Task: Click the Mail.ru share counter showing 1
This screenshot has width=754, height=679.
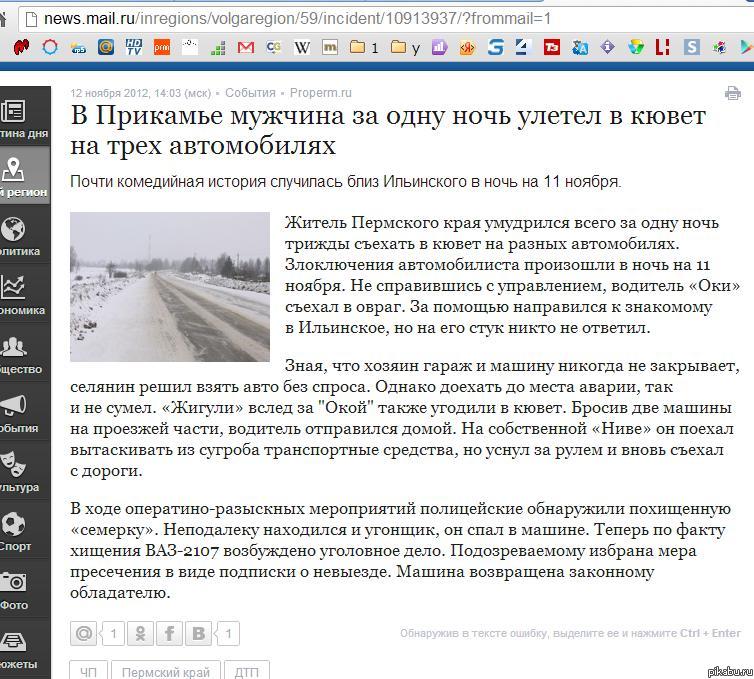Action: click(113, 633)
